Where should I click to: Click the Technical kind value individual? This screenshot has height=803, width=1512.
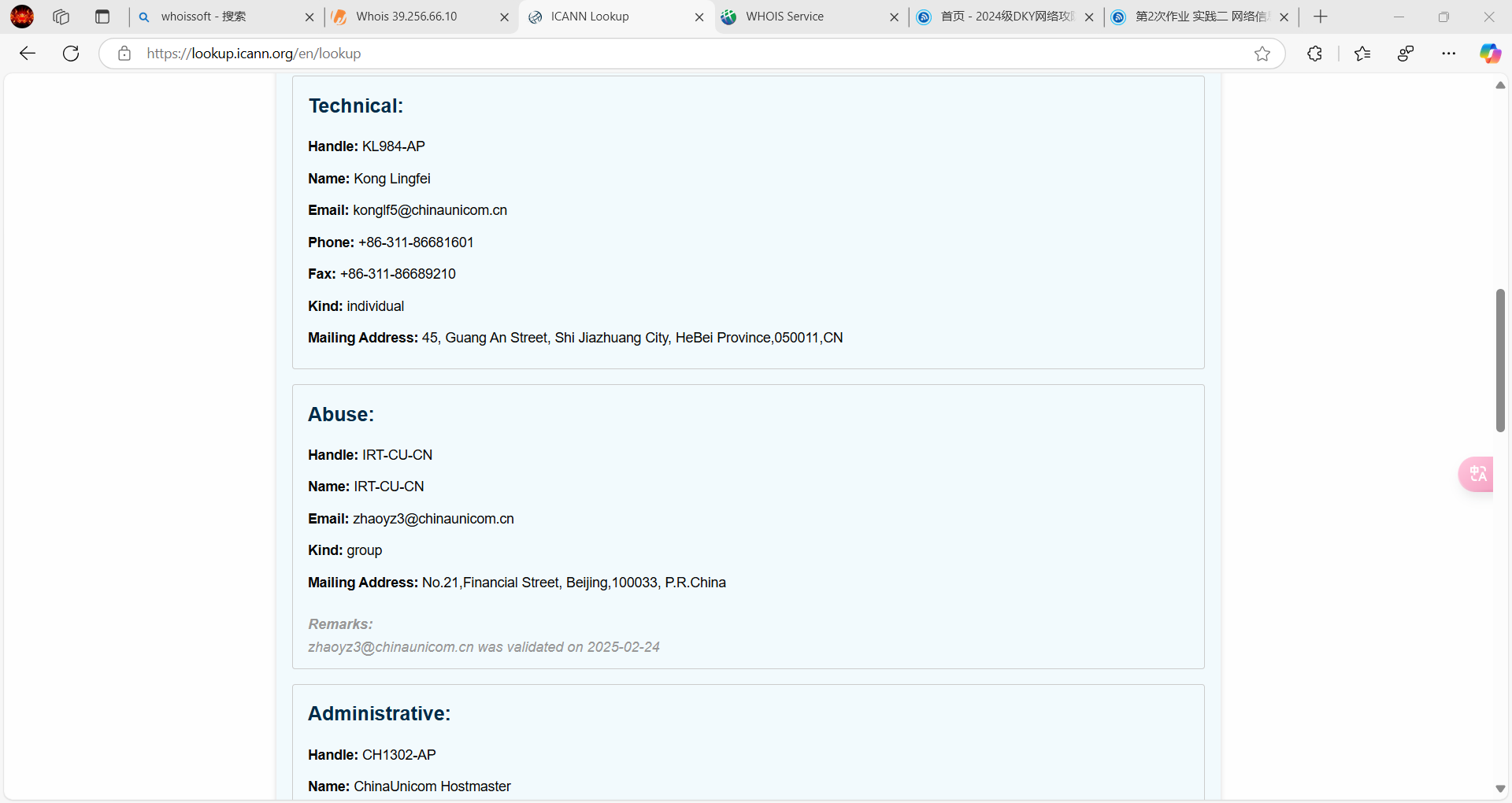pos(376,306)
